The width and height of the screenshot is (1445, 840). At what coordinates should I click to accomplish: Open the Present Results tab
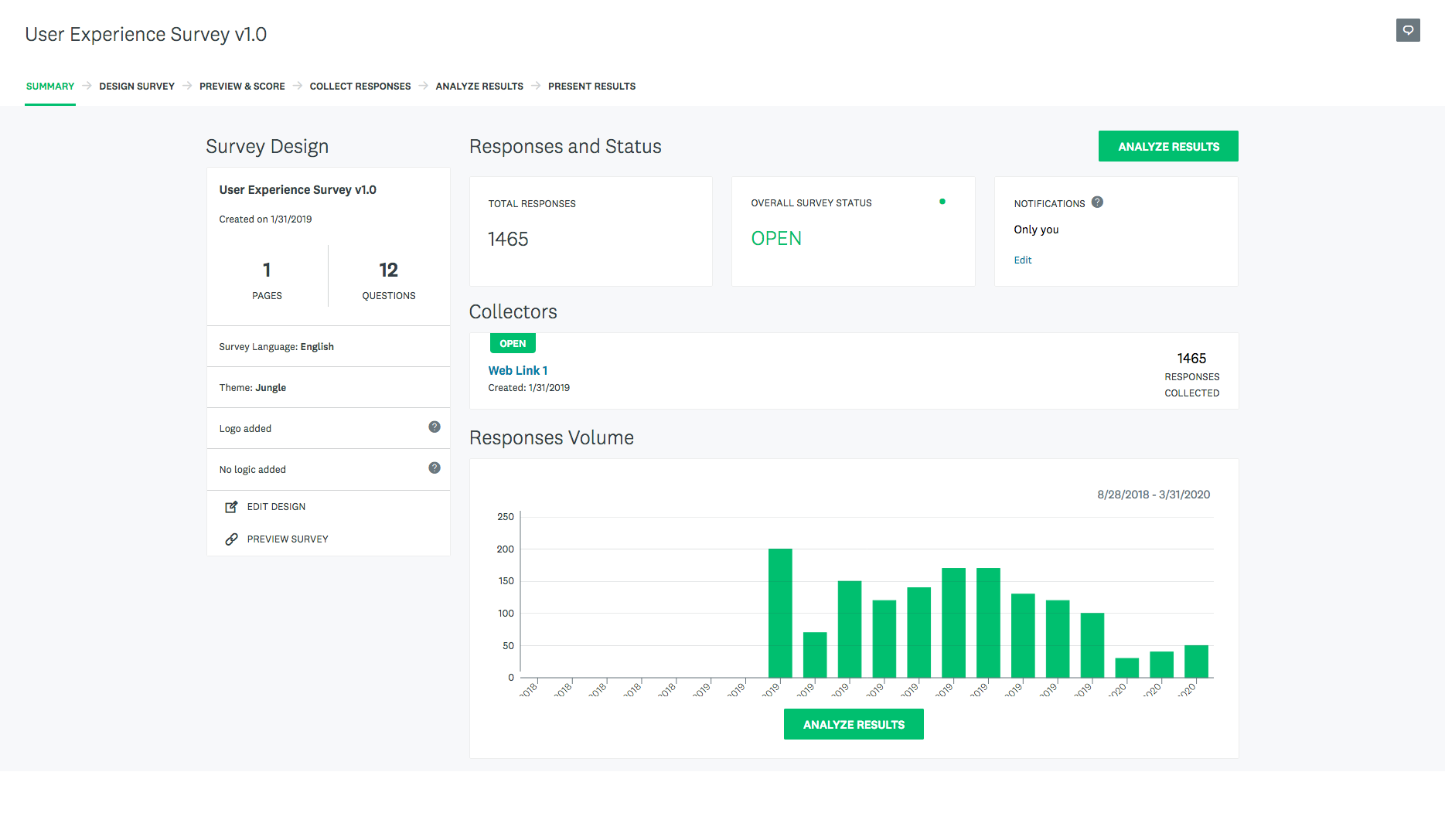[591, 87]
